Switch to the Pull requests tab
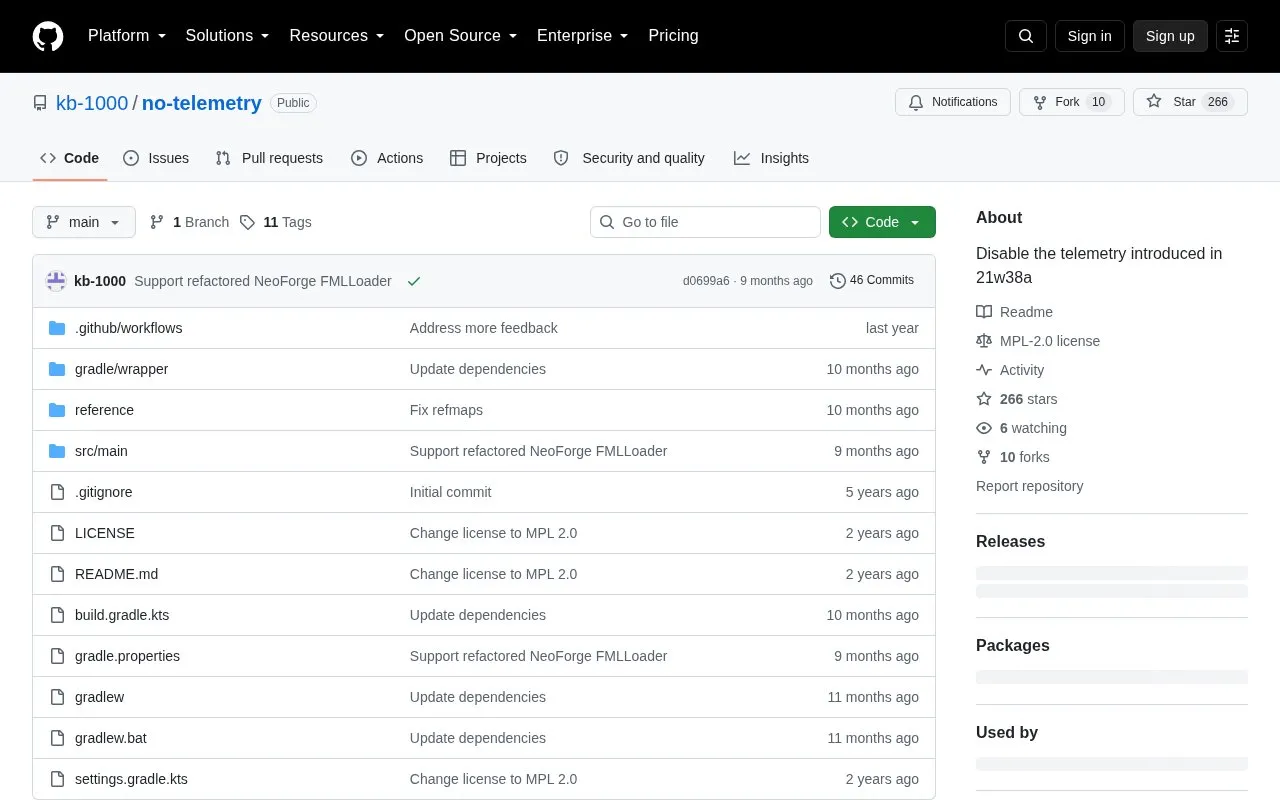Image resolution: width=1280 pixels, height=800 pixels. pyautogui.click(x=269, y=158)
